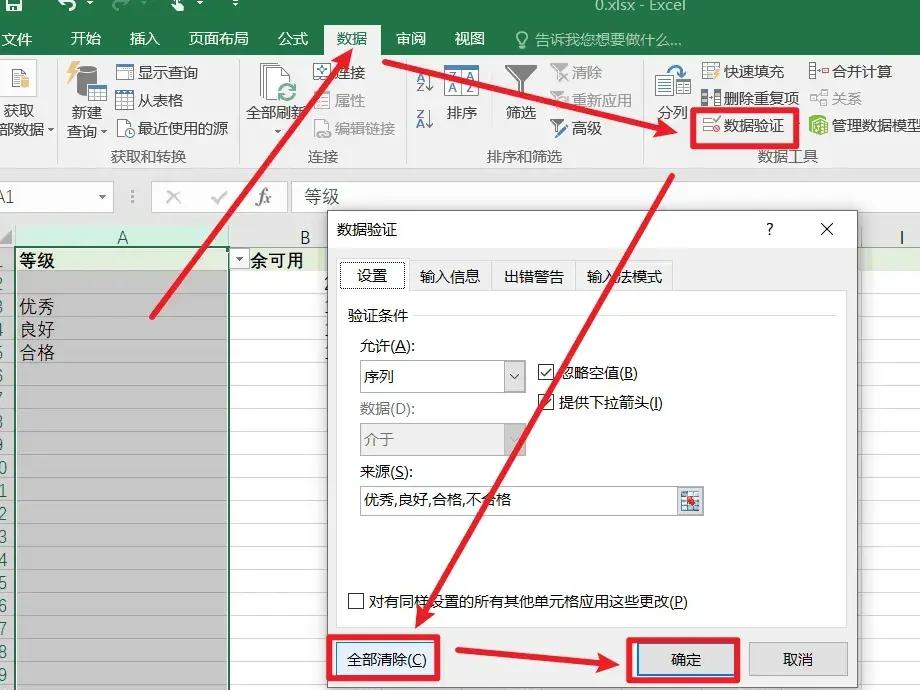Open the Name Box dropdown arrow
The image size is (920, 690).
(102, 197)
